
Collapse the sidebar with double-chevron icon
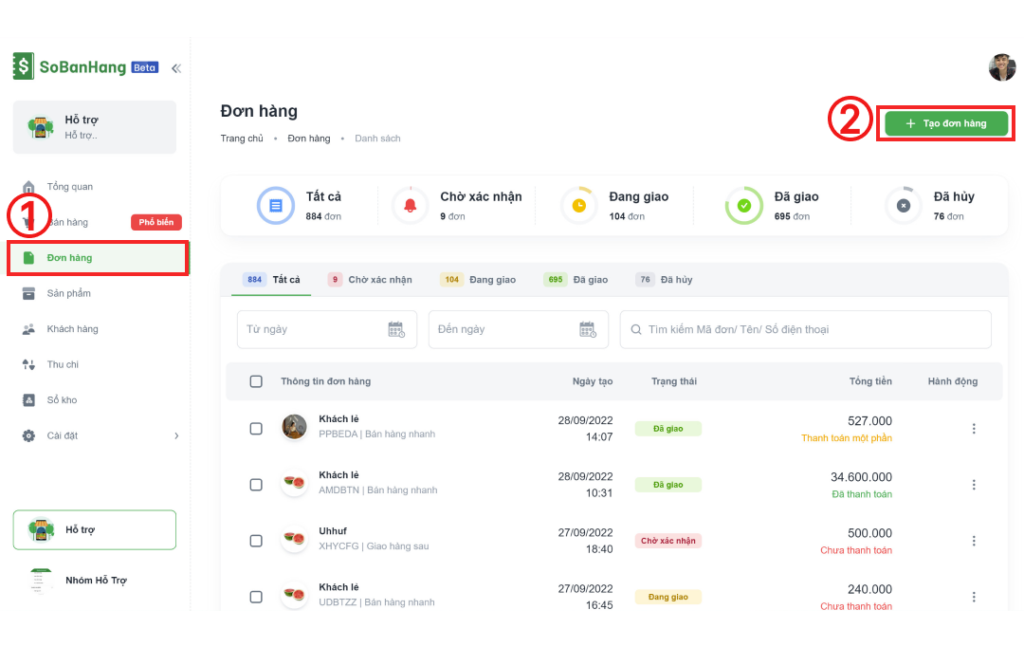tap(176, 68)
